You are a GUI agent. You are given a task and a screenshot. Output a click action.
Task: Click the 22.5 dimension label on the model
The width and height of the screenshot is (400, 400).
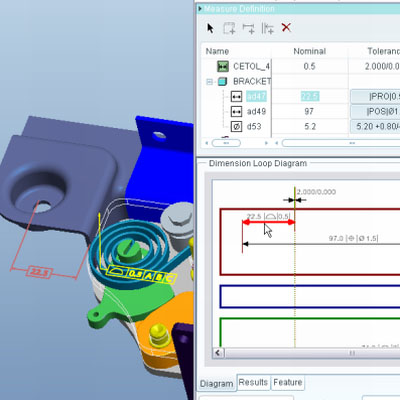pyautogui.click(x=39, y=272)
